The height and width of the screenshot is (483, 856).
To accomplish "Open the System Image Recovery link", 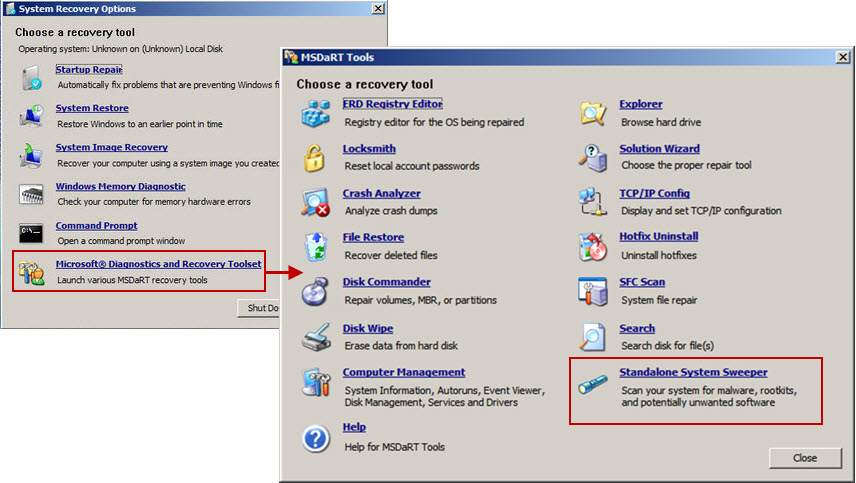I will (x=112, y=147).
